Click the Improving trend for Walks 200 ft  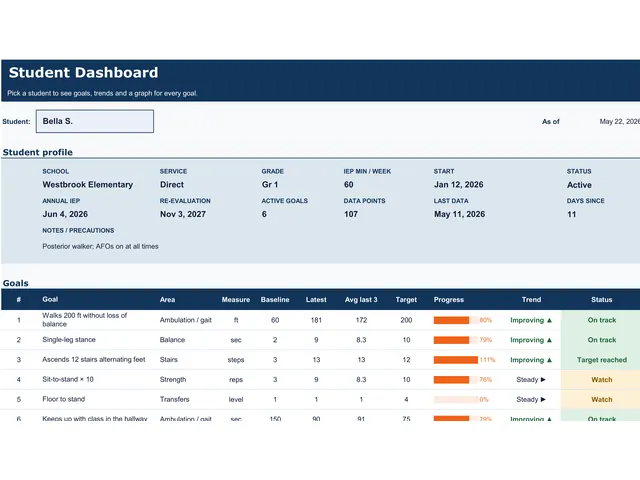pos(531,320)
